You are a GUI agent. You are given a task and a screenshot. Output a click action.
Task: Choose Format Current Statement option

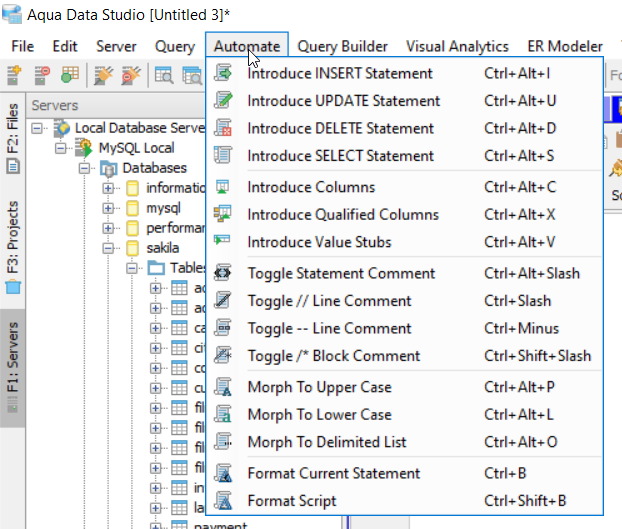[x=334, y=474]
